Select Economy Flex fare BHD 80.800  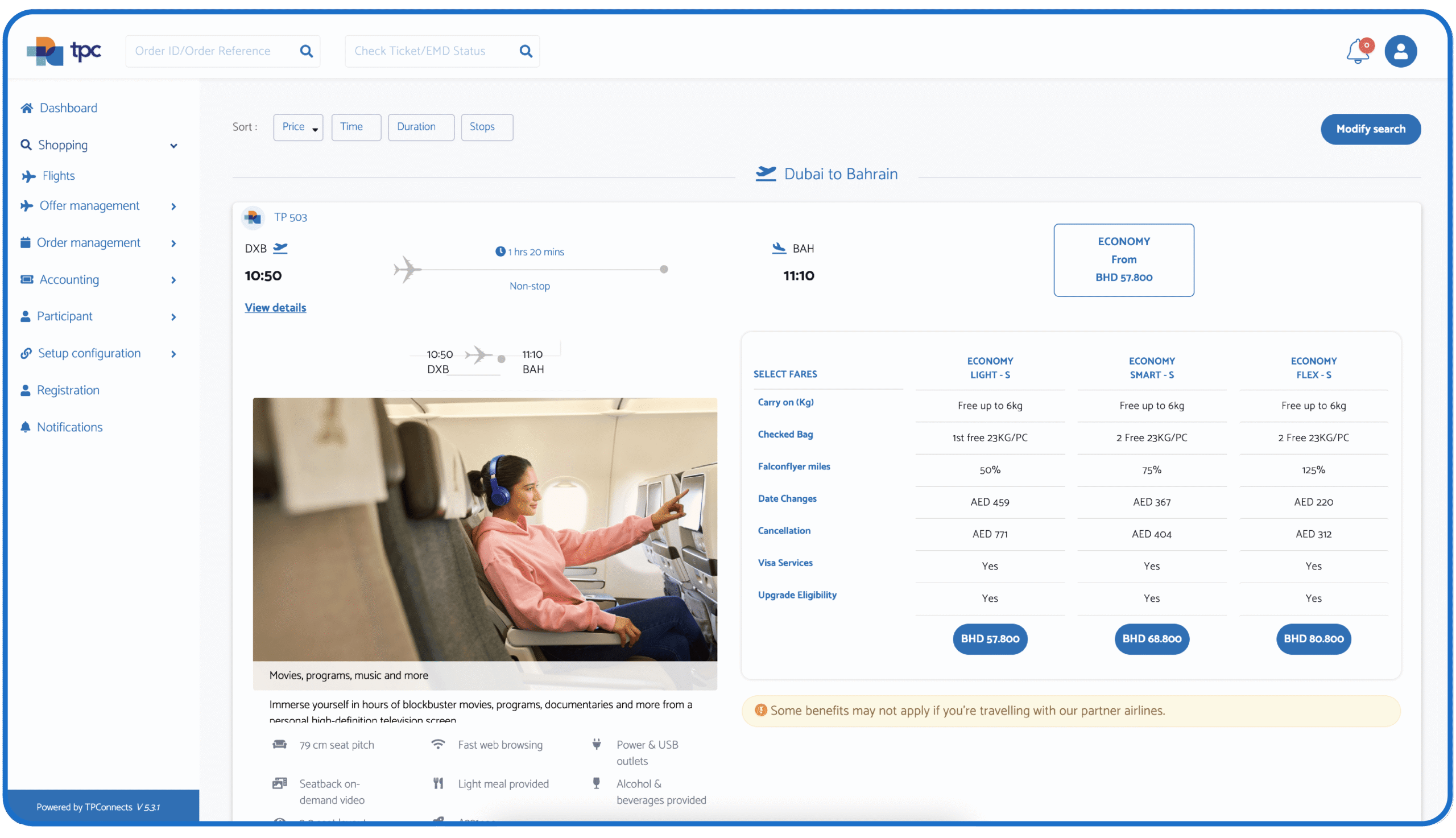click(1313, 639)
